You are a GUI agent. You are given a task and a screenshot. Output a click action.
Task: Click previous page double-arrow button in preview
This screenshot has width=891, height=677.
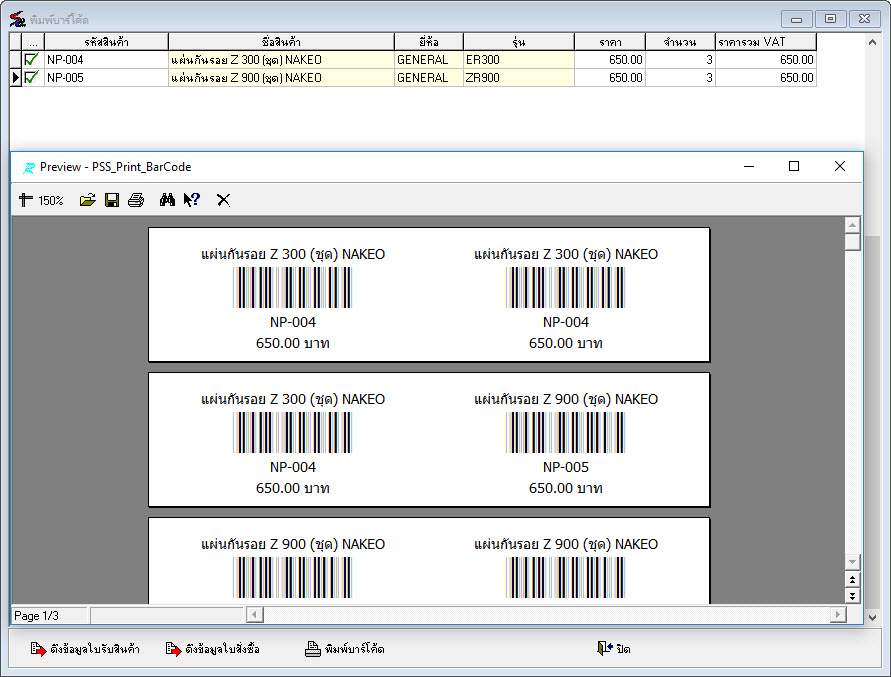click(852, 580)
